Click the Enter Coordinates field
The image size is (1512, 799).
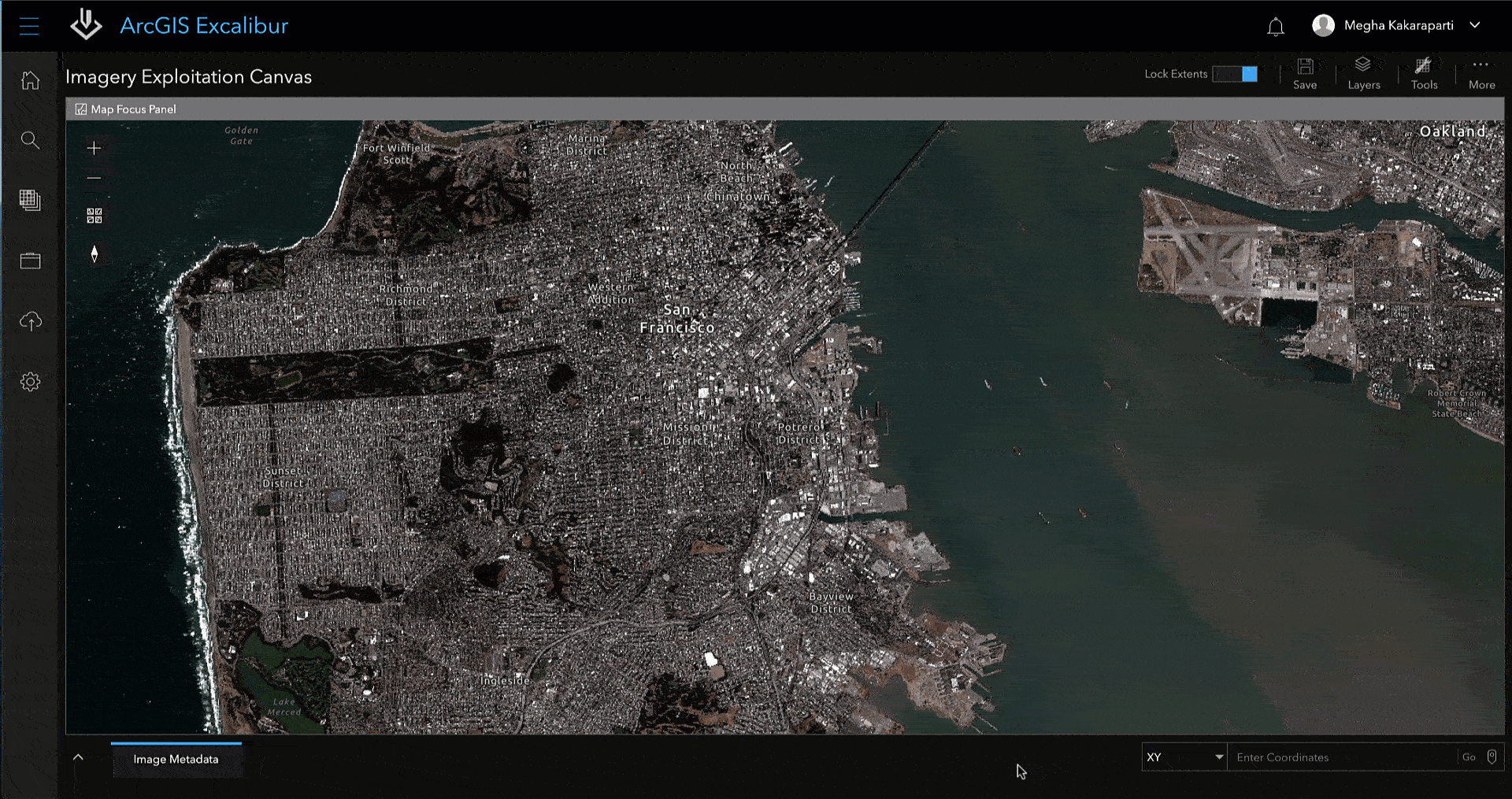click(x=1342, y=757)
